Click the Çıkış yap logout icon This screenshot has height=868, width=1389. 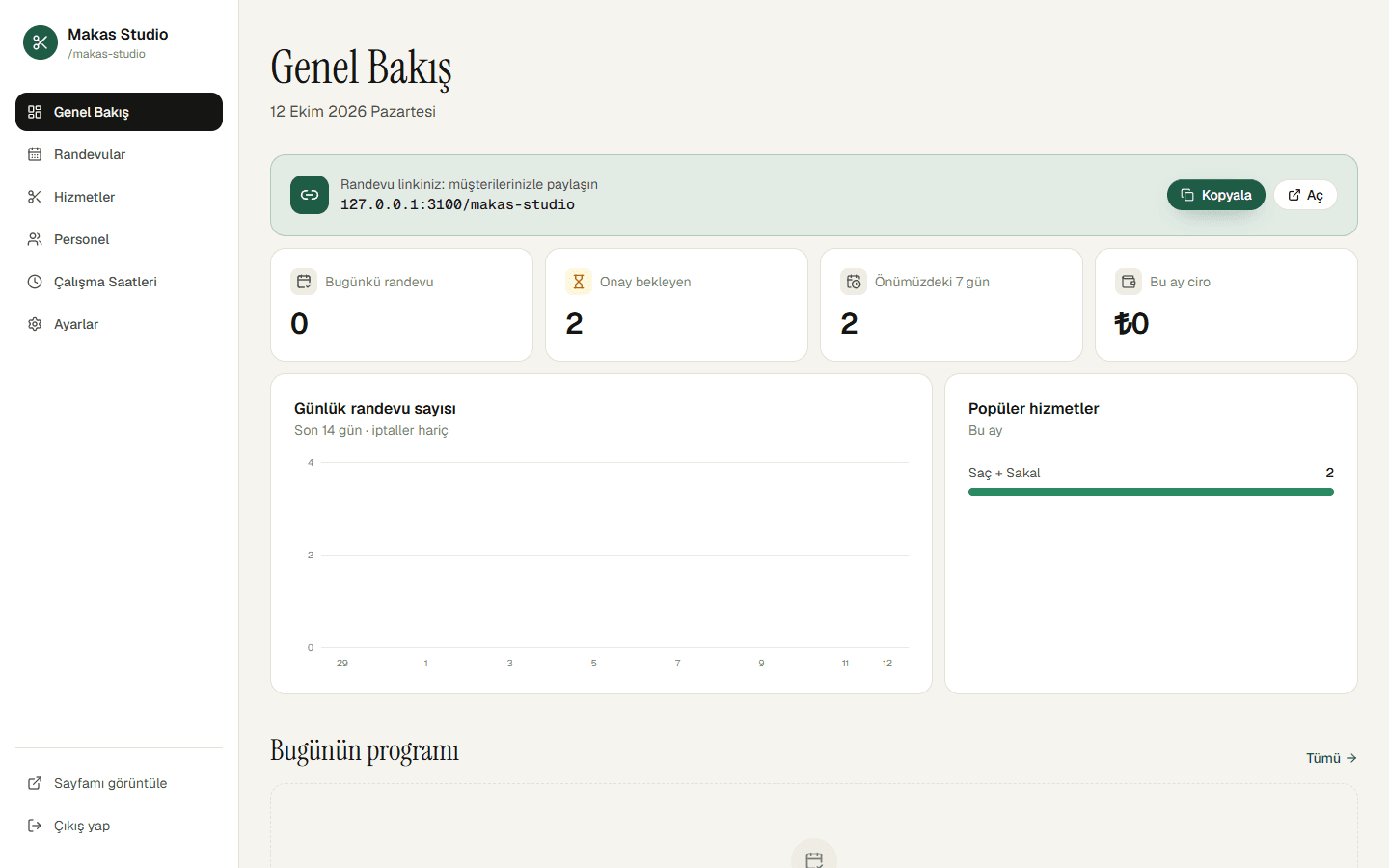coord(35,826)
